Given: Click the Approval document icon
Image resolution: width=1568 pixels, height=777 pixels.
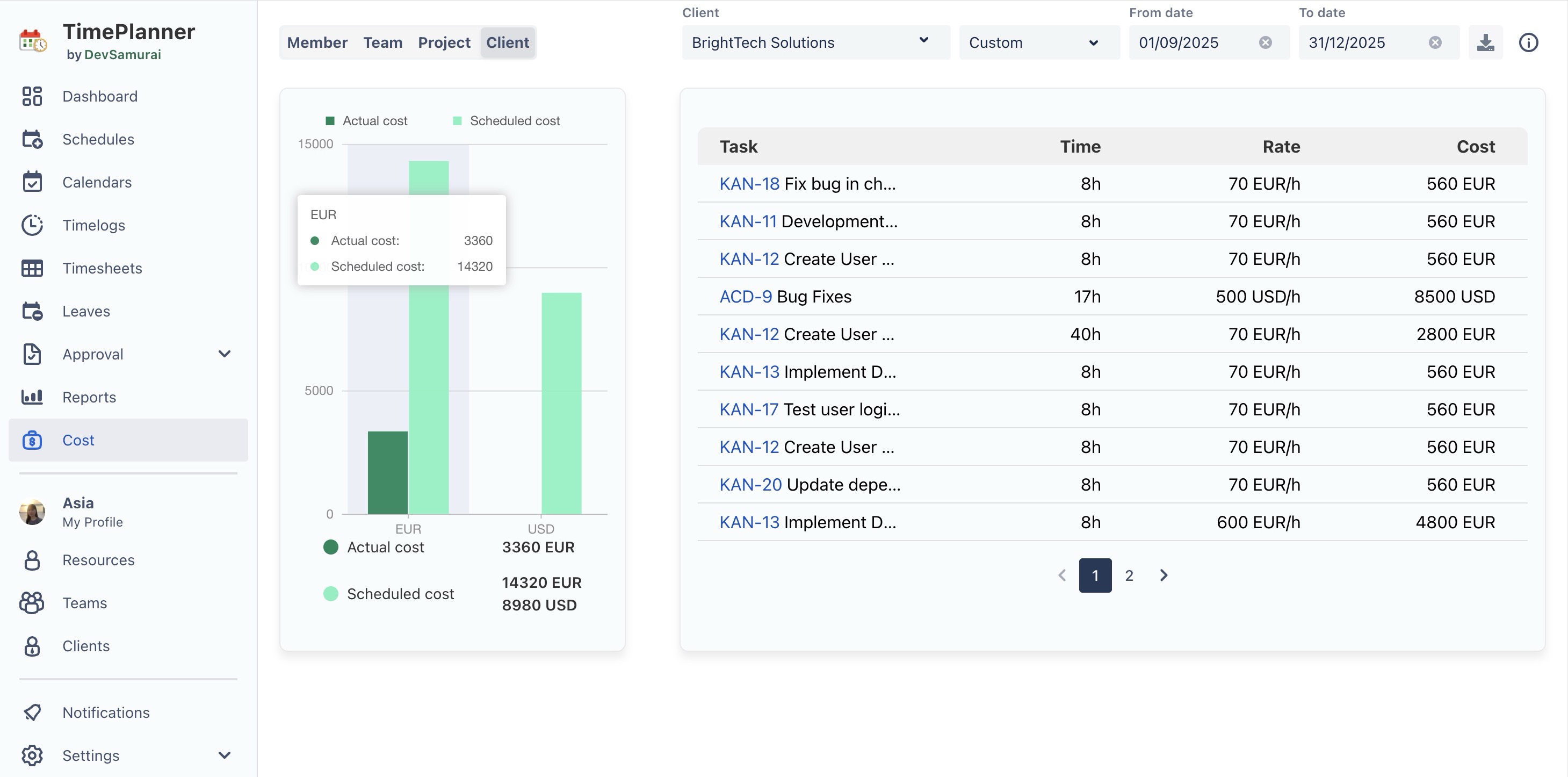Looking at the screenshot, I should pyautogui.click(x=32, y=354).
